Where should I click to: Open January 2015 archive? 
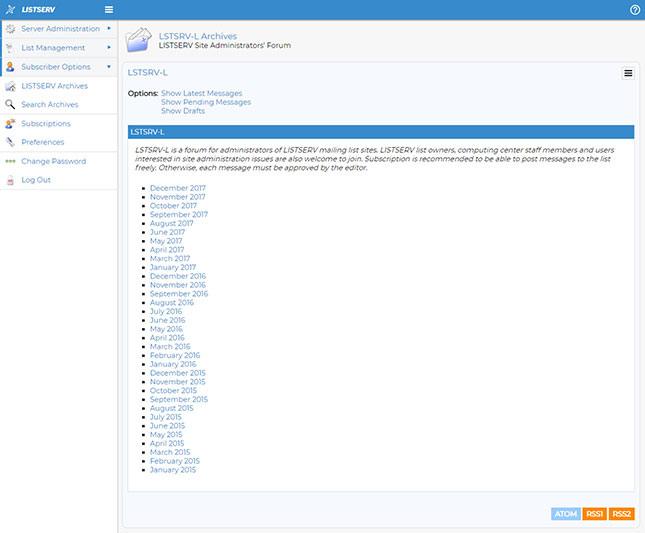pyautogui.click(x=173, y=470)
